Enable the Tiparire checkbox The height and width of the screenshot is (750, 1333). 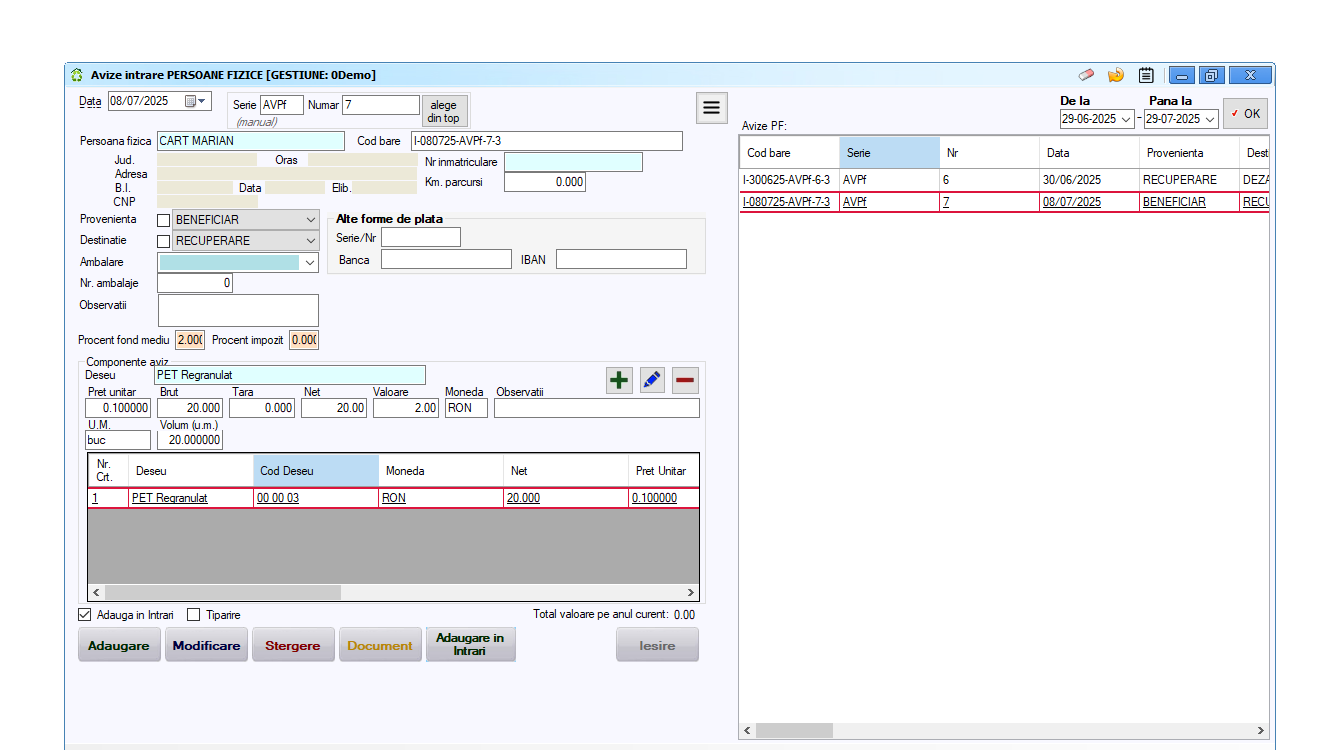(194, 615)
